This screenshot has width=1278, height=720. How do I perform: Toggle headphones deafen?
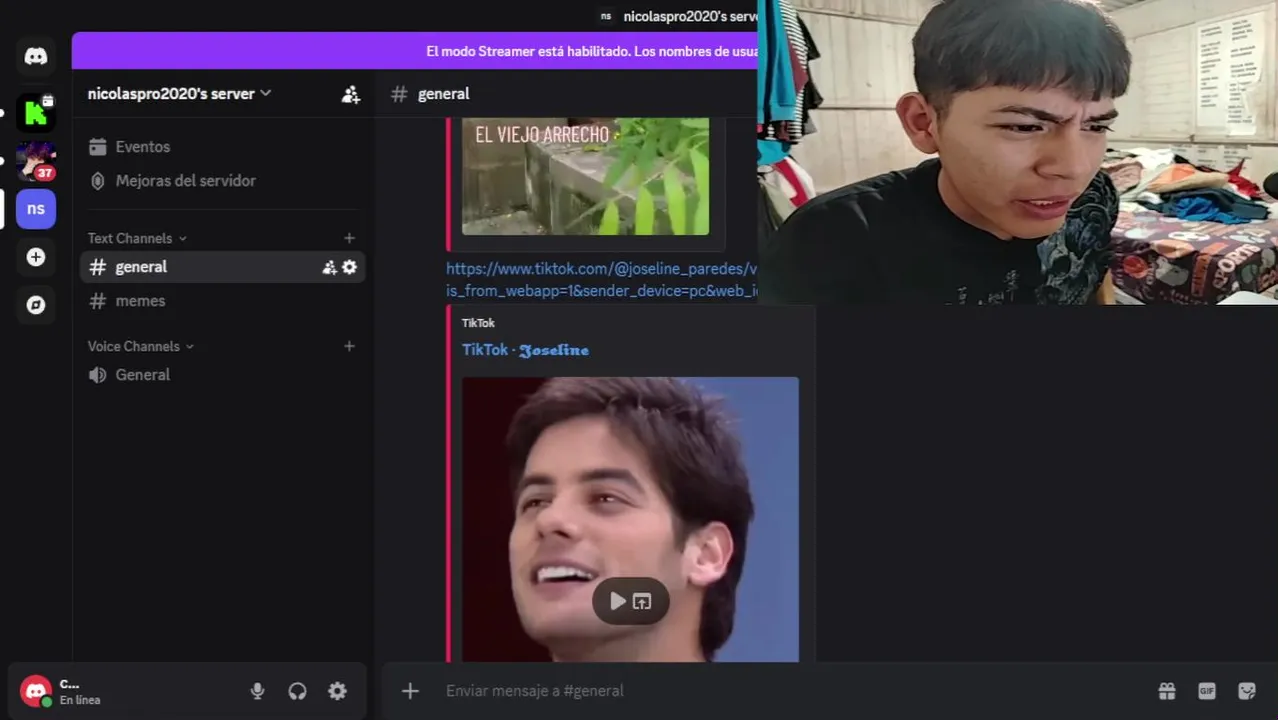click(297, 691)
